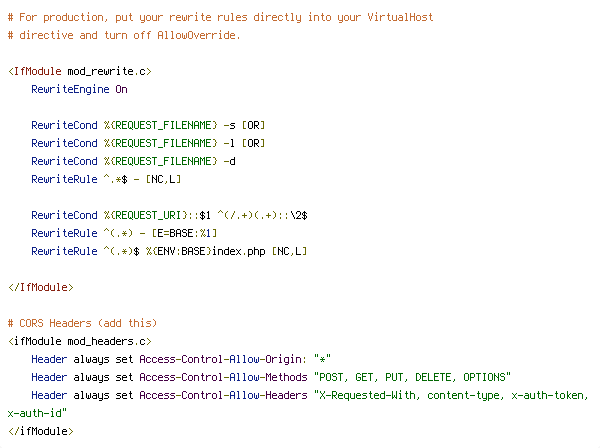600x448 pixels.
Task: Click the RewriteCond line ending with -d
Action: (x=133, y=161)
